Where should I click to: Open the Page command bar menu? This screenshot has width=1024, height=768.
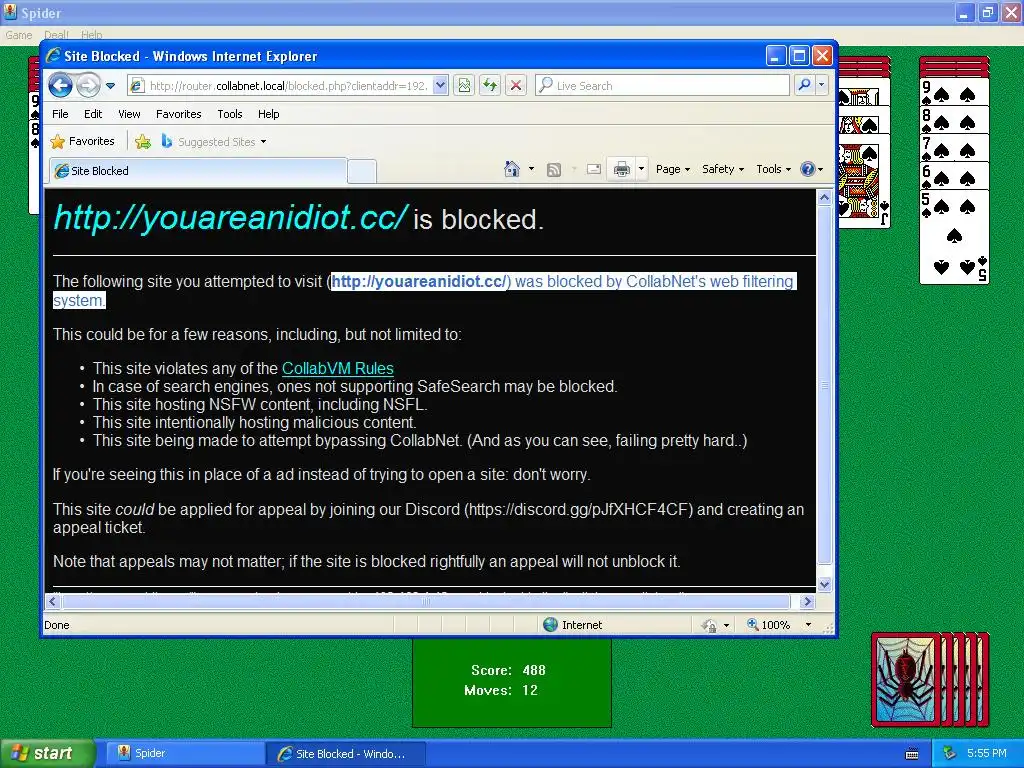[673, 169]
